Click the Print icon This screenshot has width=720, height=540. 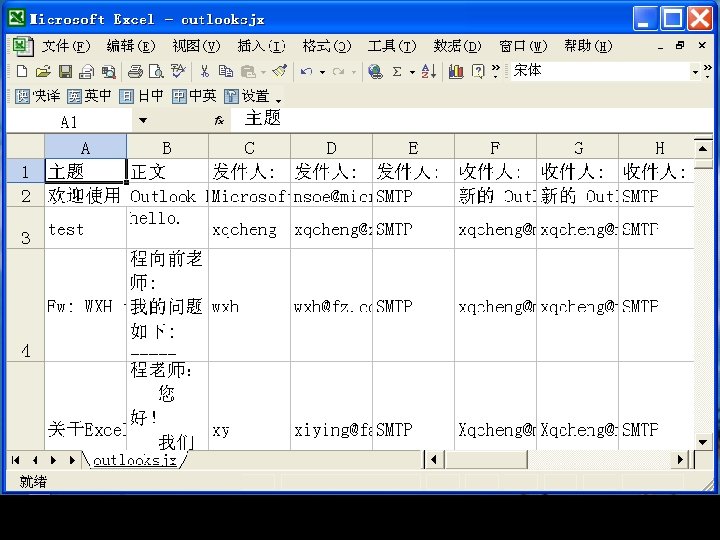(x=135, y=71)
